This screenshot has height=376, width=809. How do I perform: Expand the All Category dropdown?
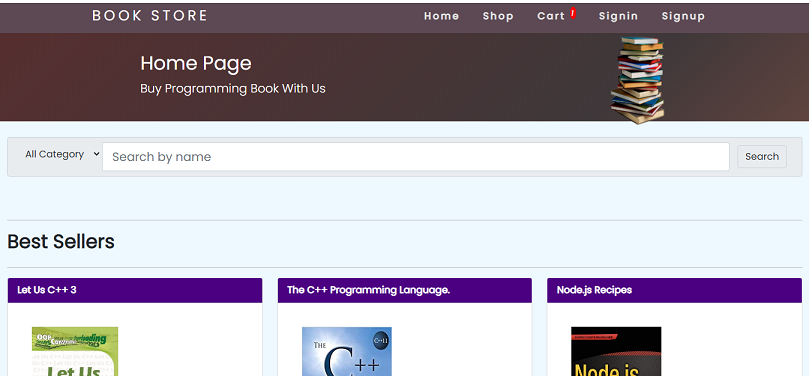click(x=62, y=154)
